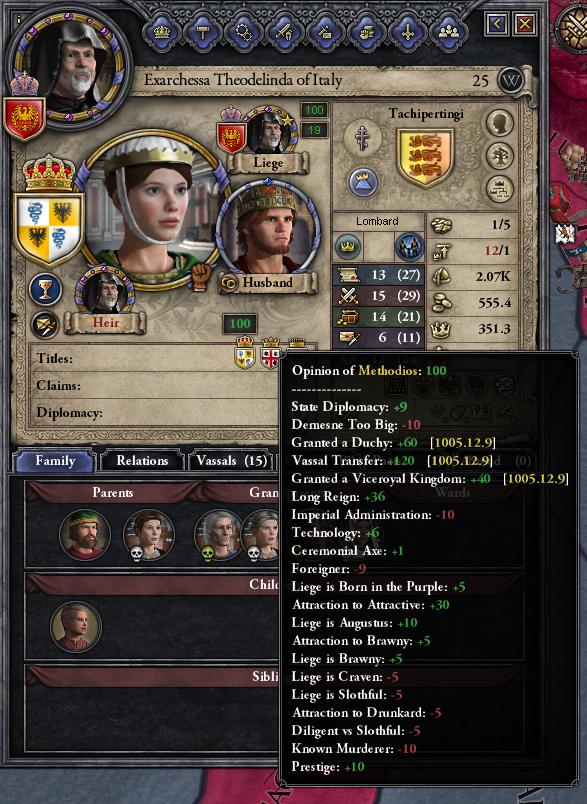Viewport: 587px width, 804px height.
Task: Open the dynasty members head icon
Action: click(x=500, y=123)
